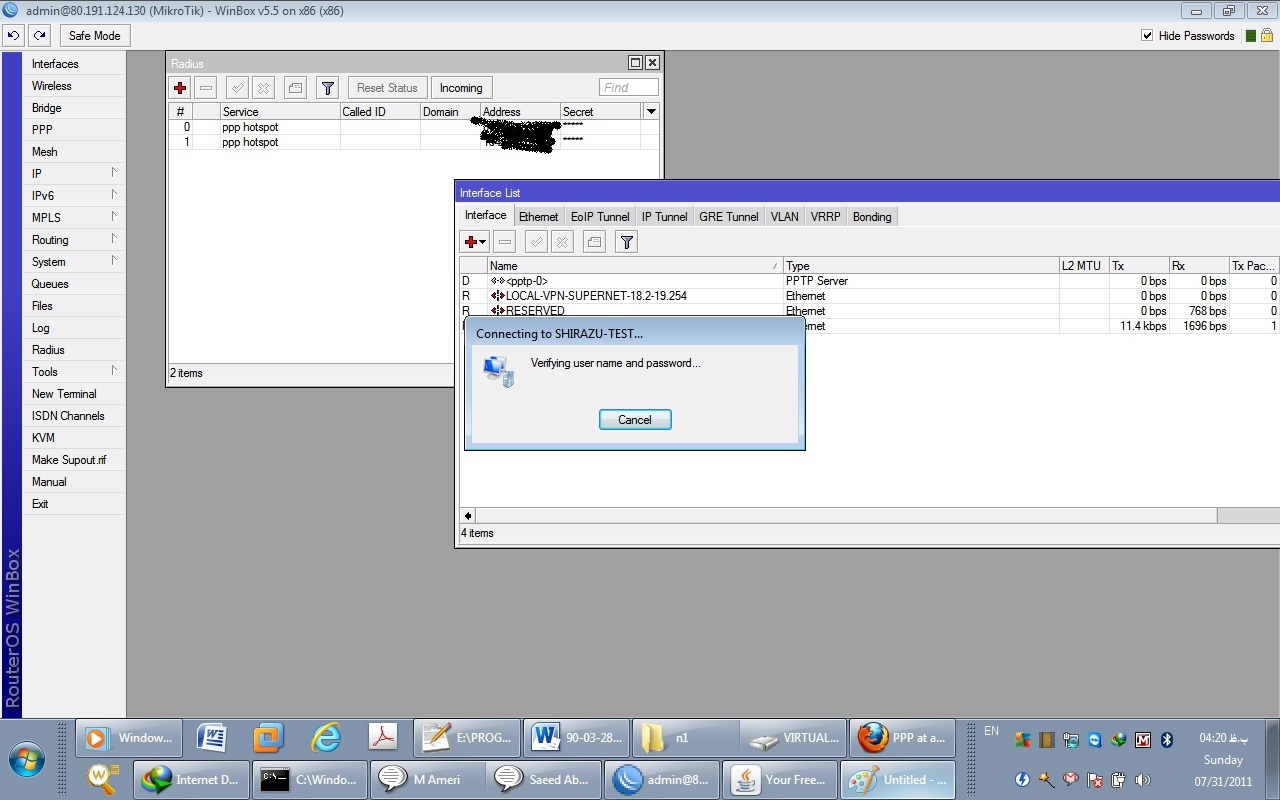
Task: Select the <pptp-0> interface row
Action: (x=868, y=281)
